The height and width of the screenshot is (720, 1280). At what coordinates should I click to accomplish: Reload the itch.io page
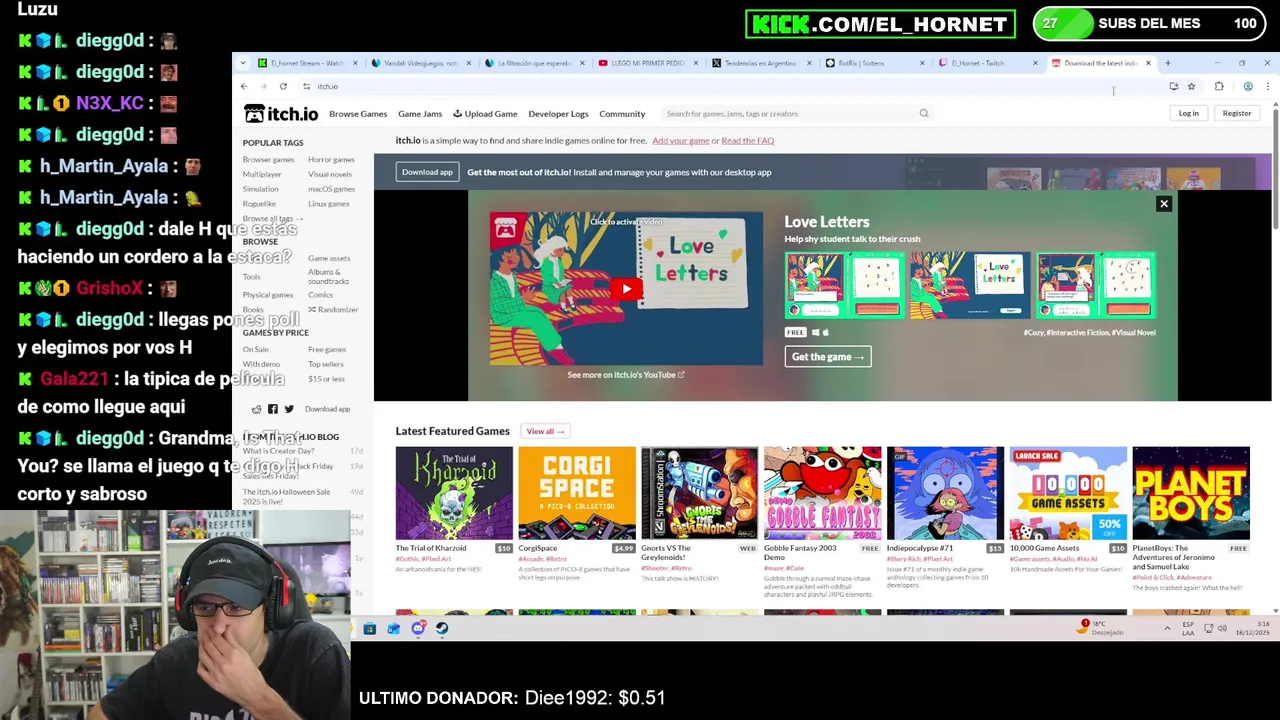[x=283, y=87]
